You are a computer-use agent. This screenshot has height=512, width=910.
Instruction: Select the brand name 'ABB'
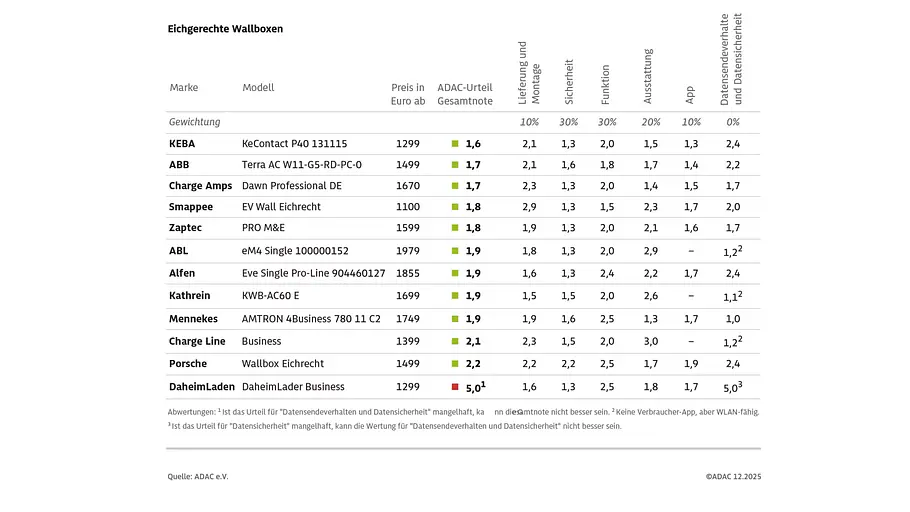[179, 165]
